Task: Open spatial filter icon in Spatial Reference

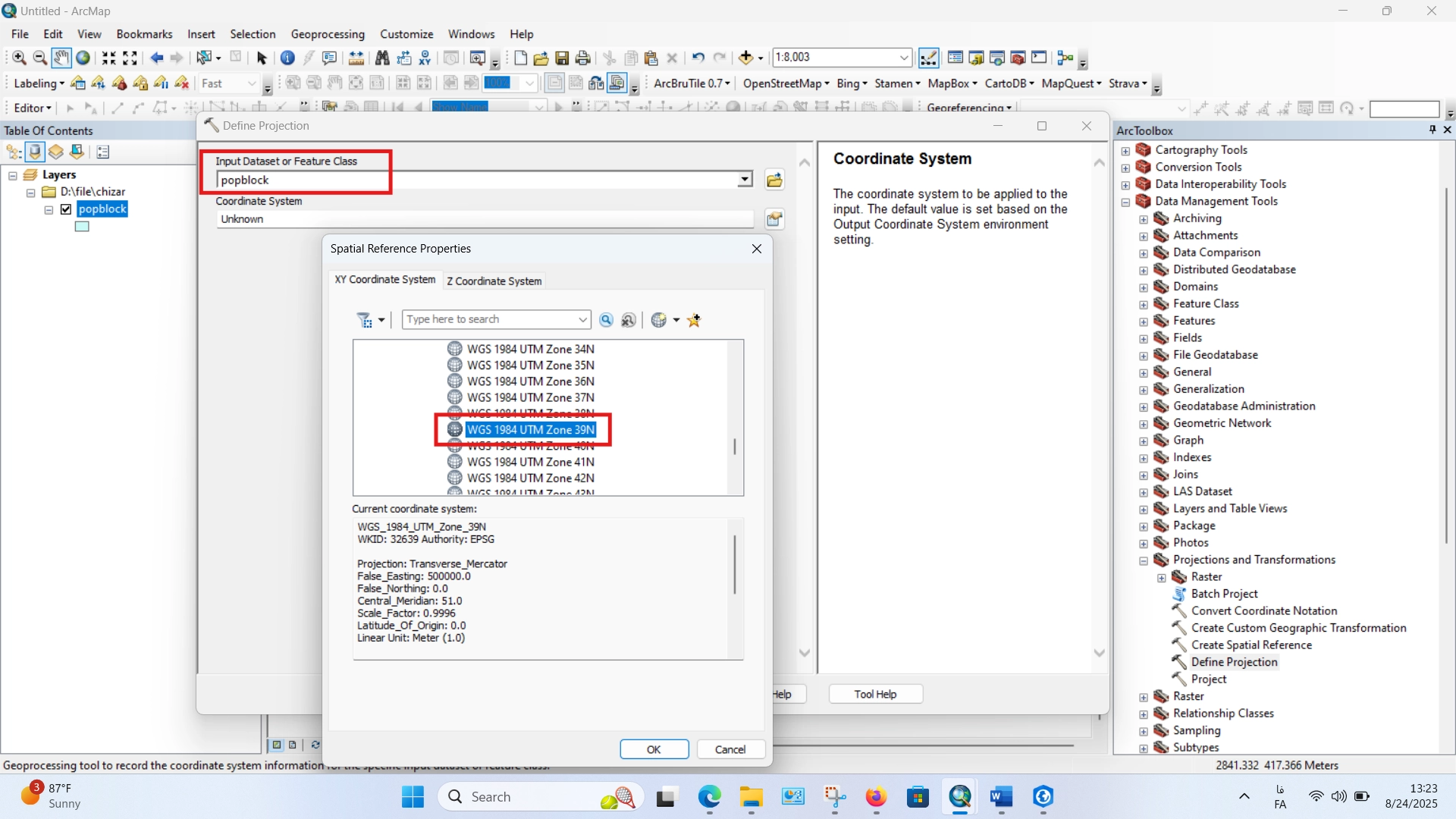Action: tap(365, 320)
